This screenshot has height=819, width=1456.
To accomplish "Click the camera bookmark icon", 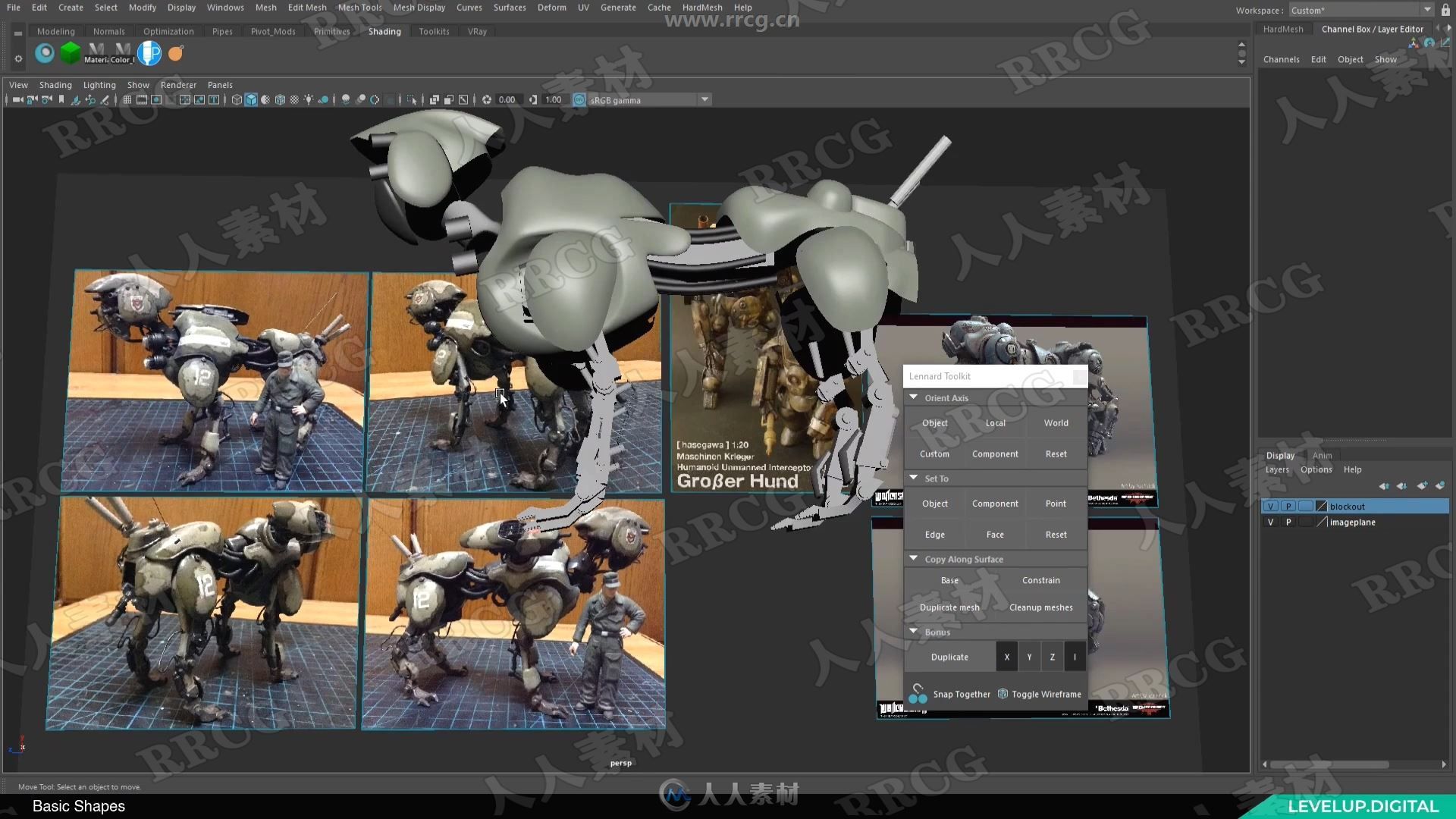I will pos(61,99).
